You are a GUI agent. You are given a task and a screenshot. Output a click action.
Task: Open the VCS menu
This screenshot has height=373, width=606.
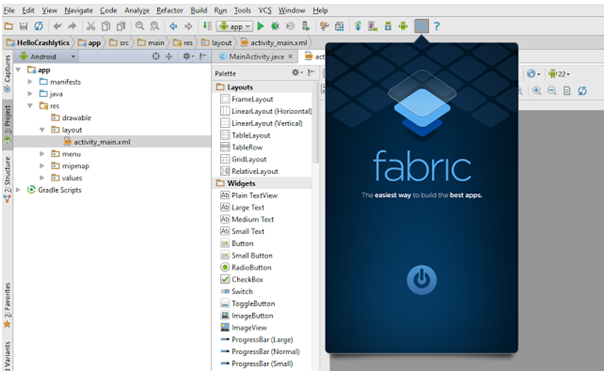[265, 10]
